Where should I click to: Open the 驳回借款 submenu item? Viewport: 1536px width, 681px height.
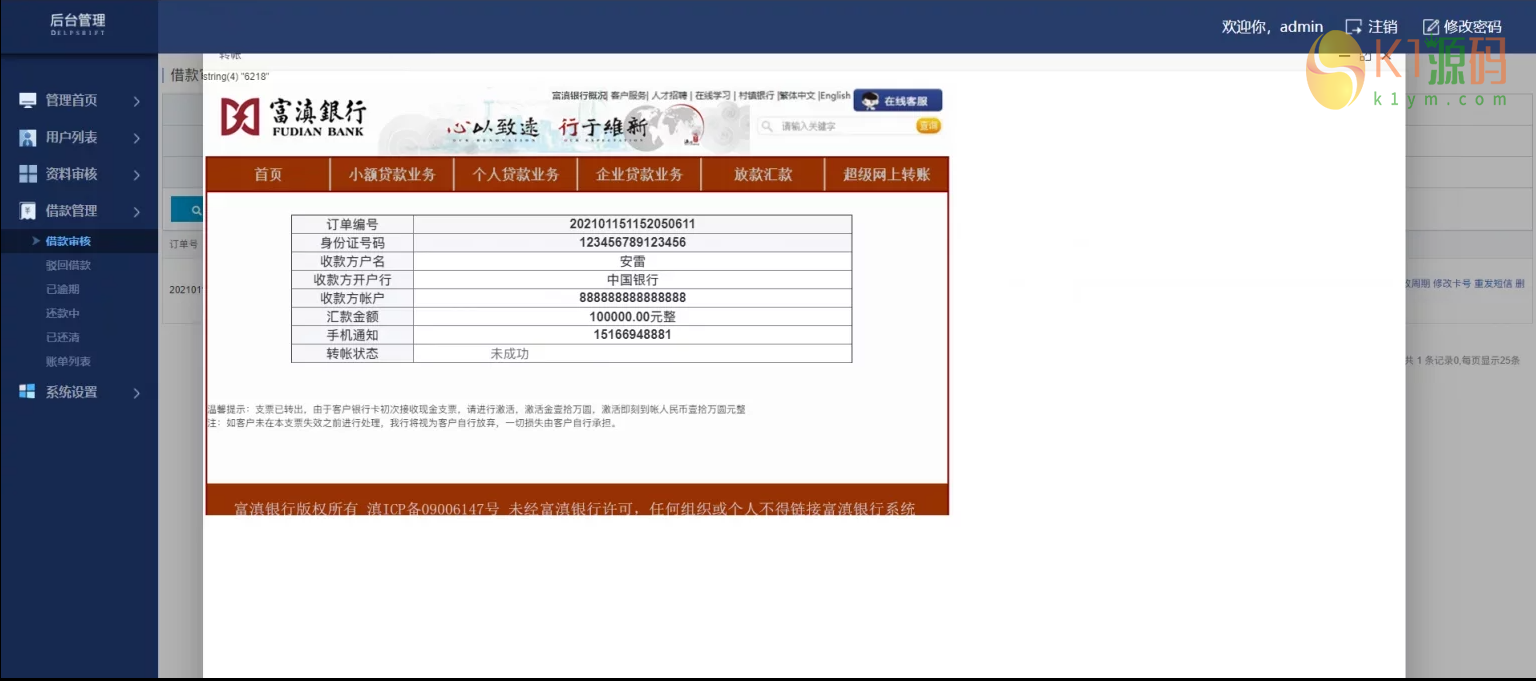coord(68,265)
